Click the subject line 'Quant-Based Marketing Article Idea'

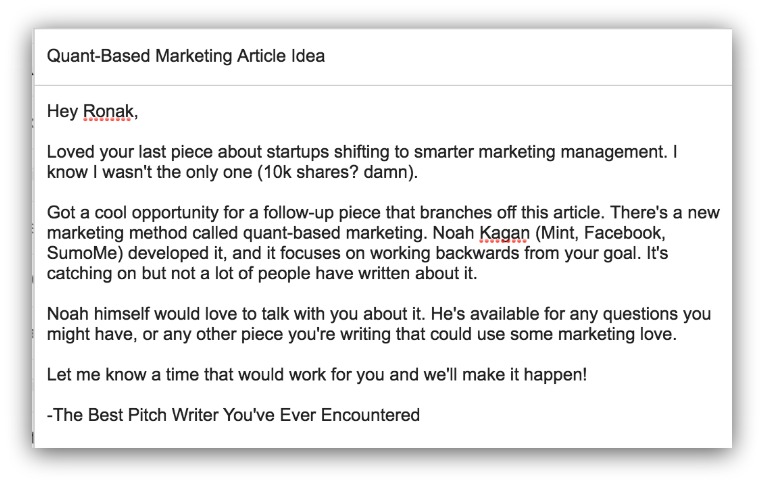click(186, 56)
